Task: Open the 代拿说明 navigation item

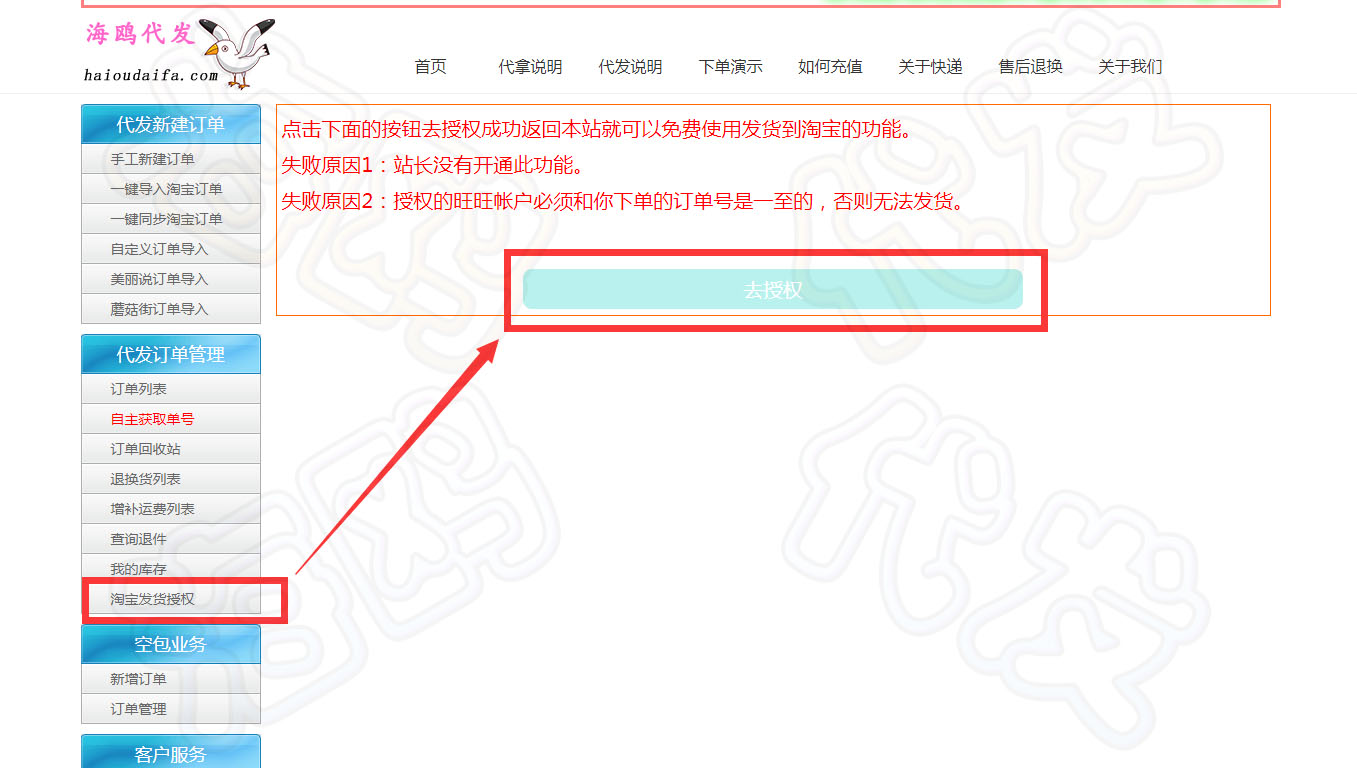Action: (x=530, y=67)
